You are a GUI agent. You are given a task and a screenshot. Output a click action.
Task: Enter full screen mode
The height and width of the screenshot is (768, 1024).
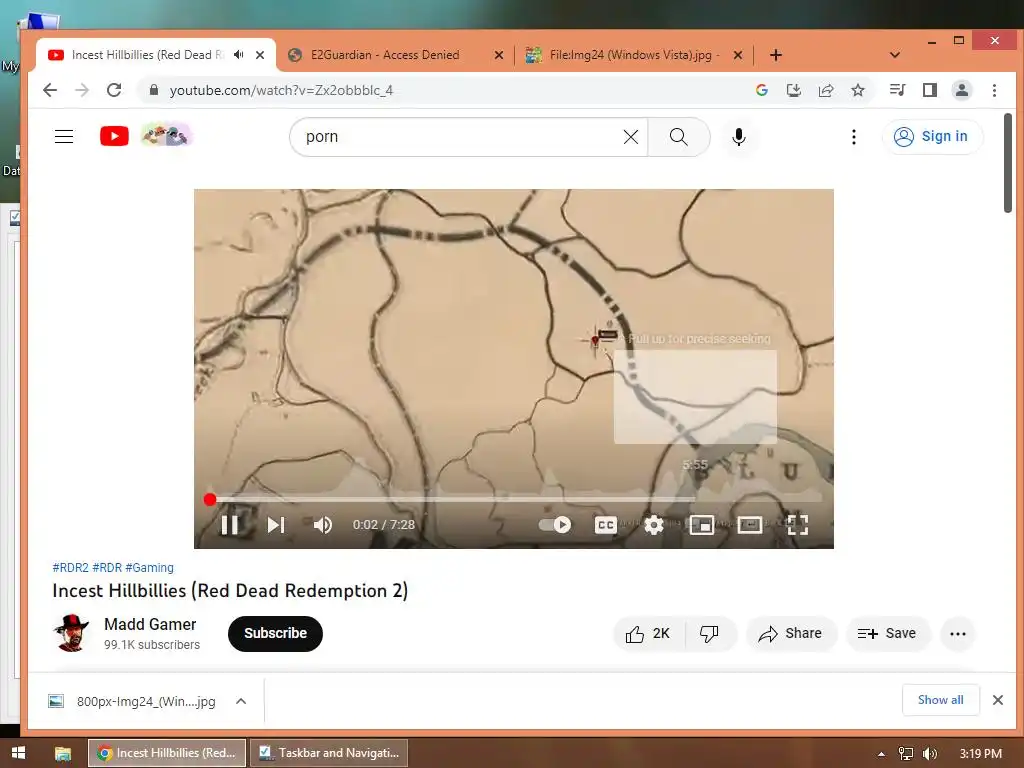coord(797,524)
